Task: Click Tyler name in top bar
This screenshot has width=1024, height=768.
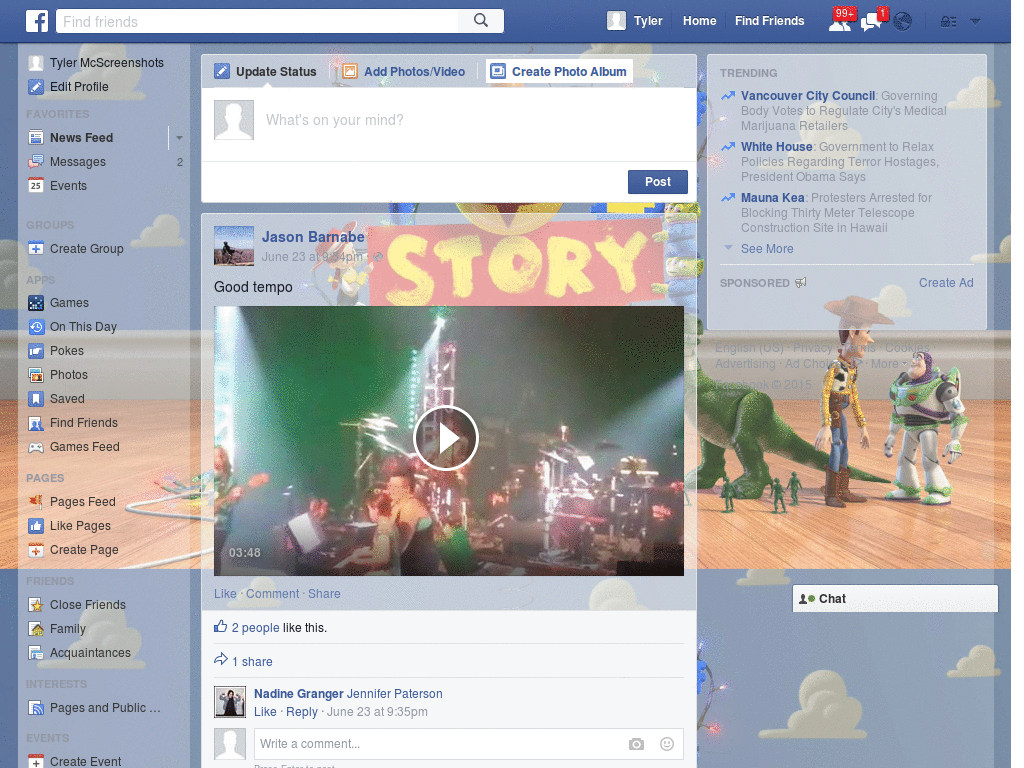Action: point(648,21)
